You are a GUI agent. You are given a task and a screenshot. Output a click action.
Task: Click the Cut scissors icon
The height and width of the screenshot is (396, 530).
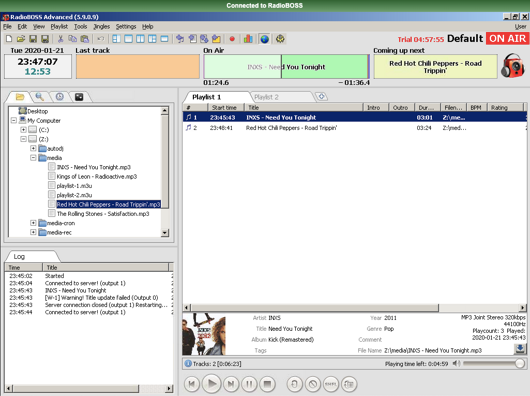tap(61, 39)
